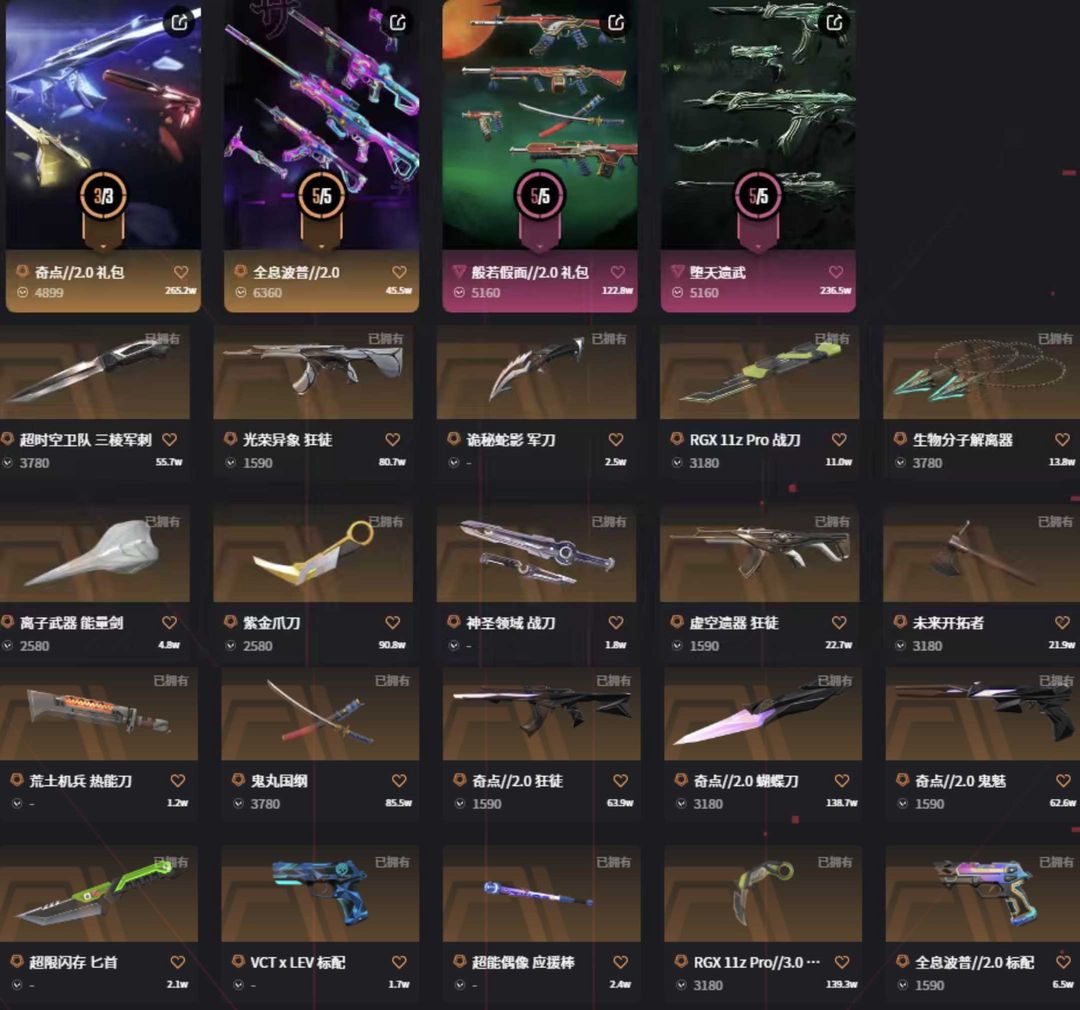Screen dimensions: 1080x1010
Task: Open the RGX 11z Pro 战刀 item name
Action: point(745,440)
